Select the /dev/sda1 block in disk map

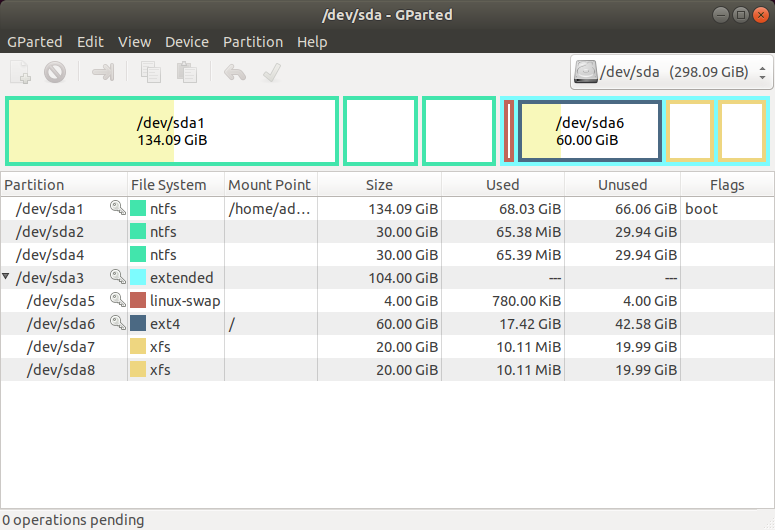pyautogui.click(x=171, y=131)
